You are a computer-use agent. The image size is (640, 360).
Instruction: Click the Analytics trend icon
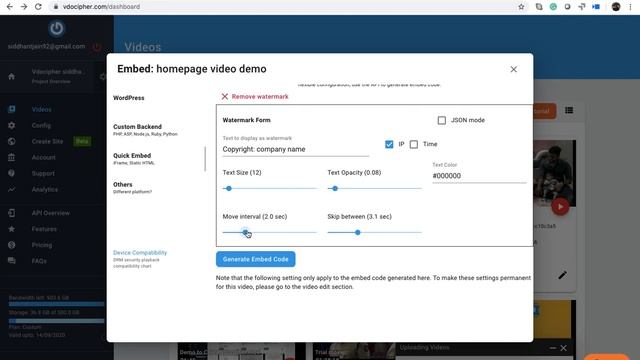click(x=11, y=189)
